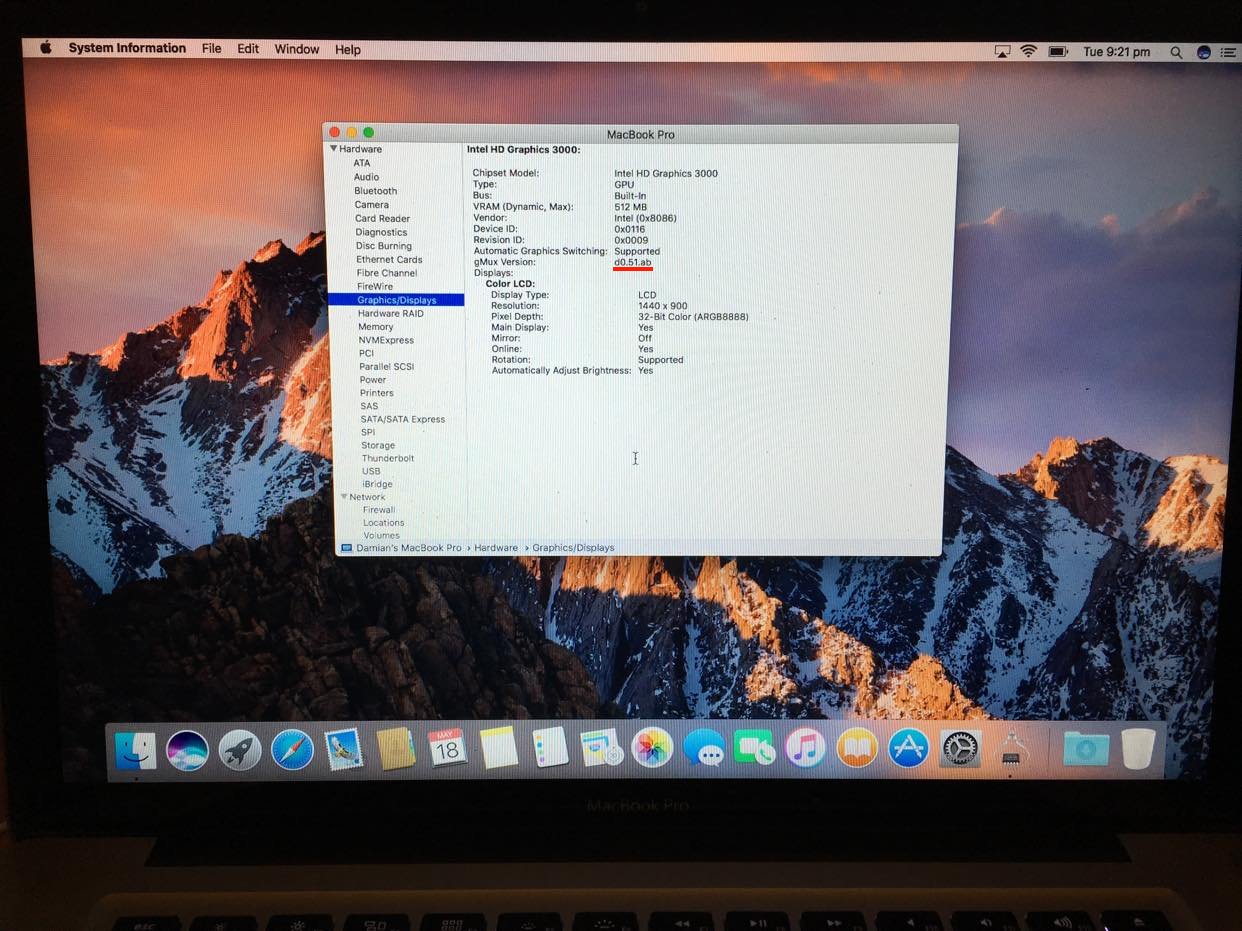Open Spotlight search magnifier
The image size is (1242, 931).
[x=1177, y=52]
